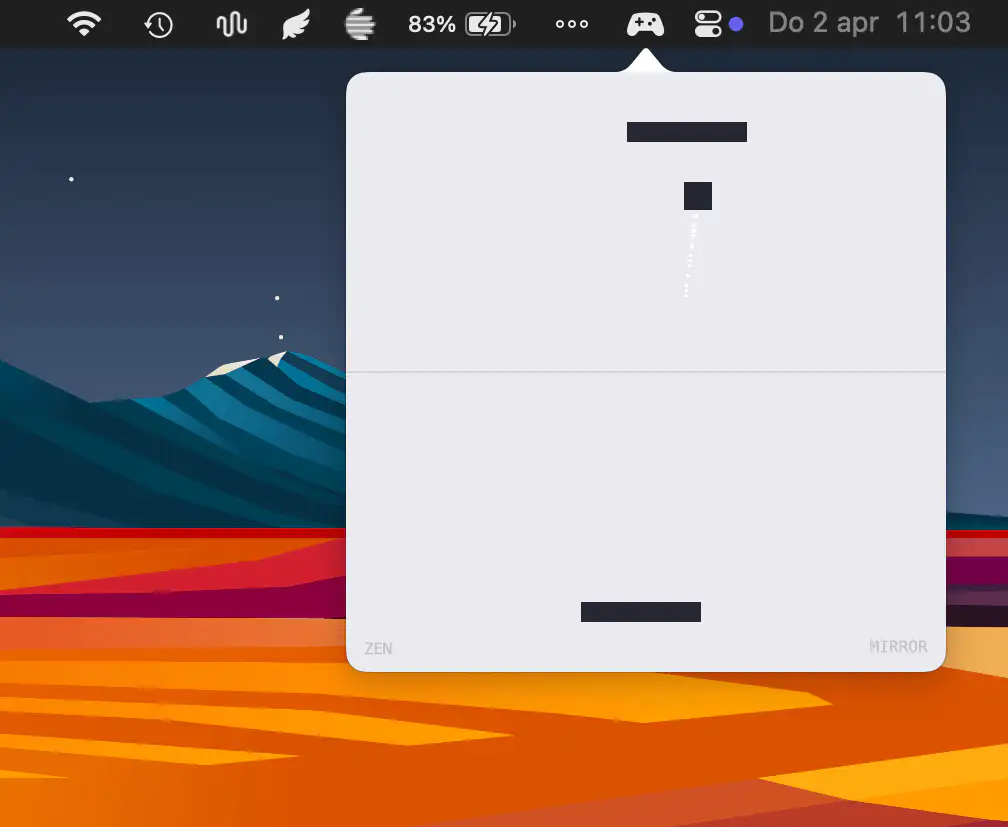The height and width of the screenshot is (827, 1008).
Task: Open the date and time menu
Action: pyautogui.click(x=869, y=23)
